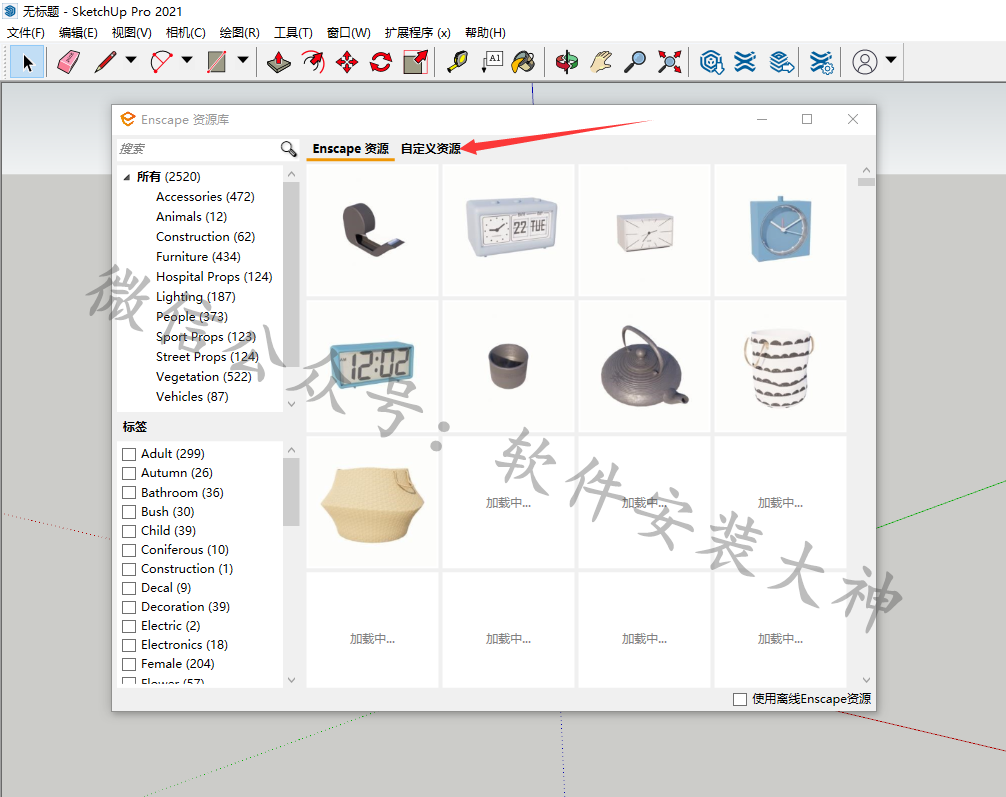Select the cast iron teapot thumbnail
Image resolution: width=1006 pixels, height=797 pixels.
(644, 366)
